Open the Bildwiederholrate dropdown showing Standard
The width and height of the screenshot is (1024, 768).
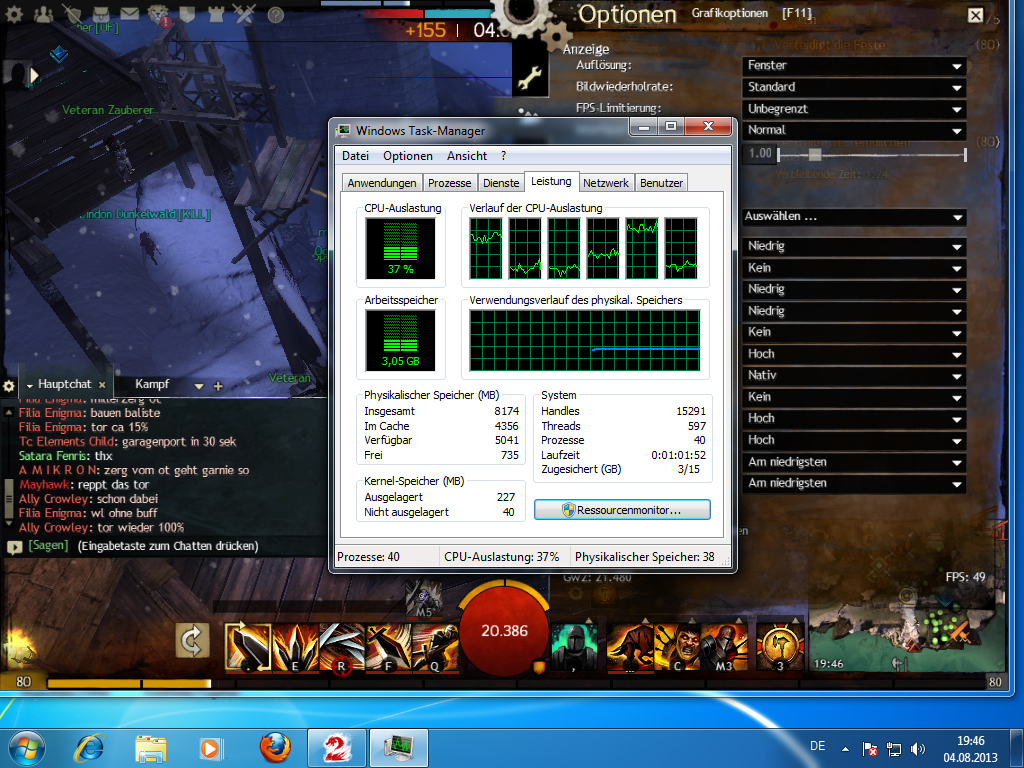pos(854,87)
